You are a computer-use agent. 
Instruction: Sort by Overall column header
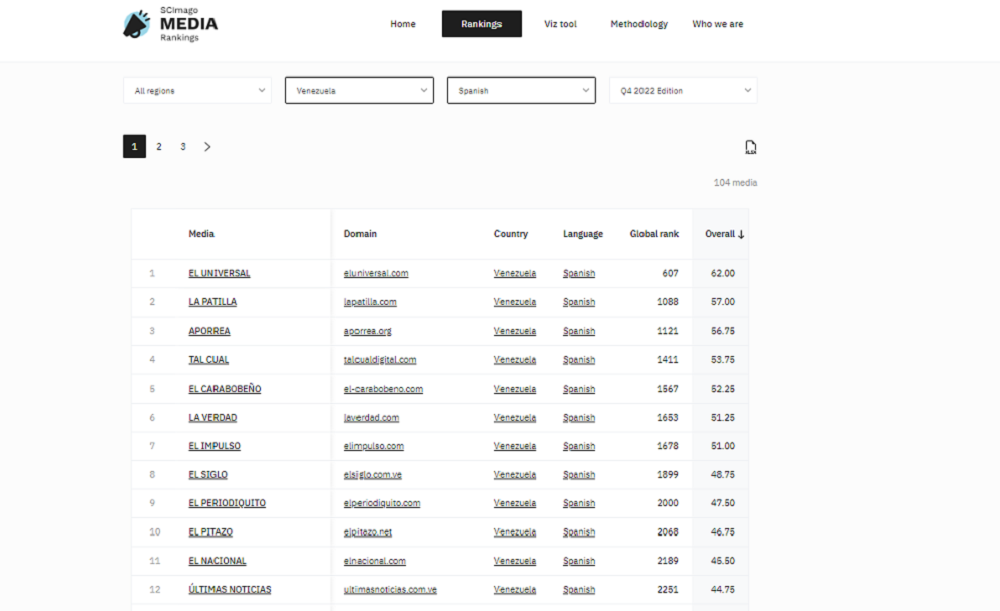pos(725,234)
